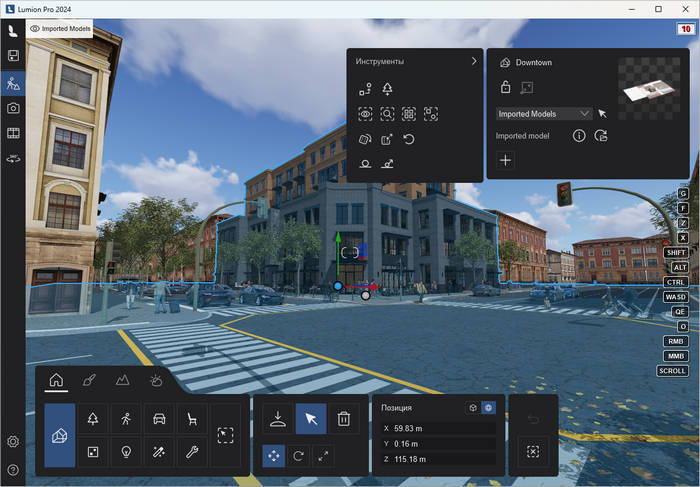This screenshot has height=487, width=700.
Task: Click the trash delete object tool
Action: [343, 419]
